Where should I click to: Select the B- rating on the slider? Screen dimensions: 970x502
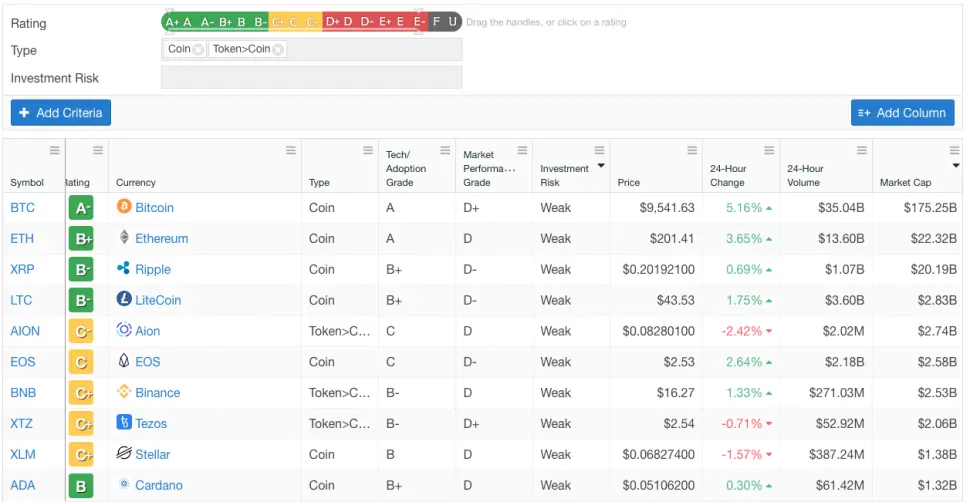tap(260, 22)
